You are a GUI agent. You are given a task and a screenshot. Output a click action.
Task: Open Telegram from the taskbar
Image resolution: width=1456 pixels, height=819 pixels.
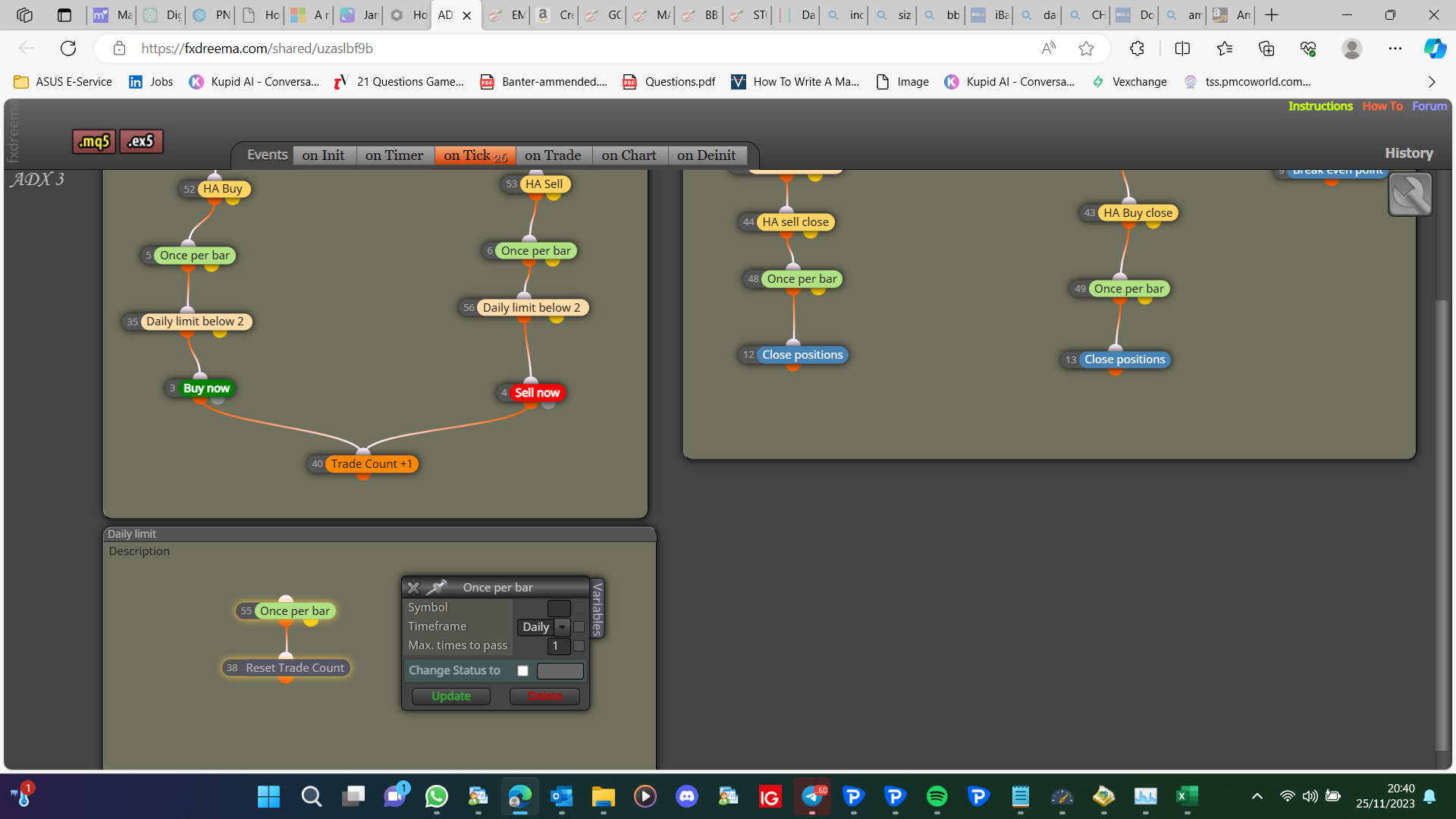(x=811, y=796)
